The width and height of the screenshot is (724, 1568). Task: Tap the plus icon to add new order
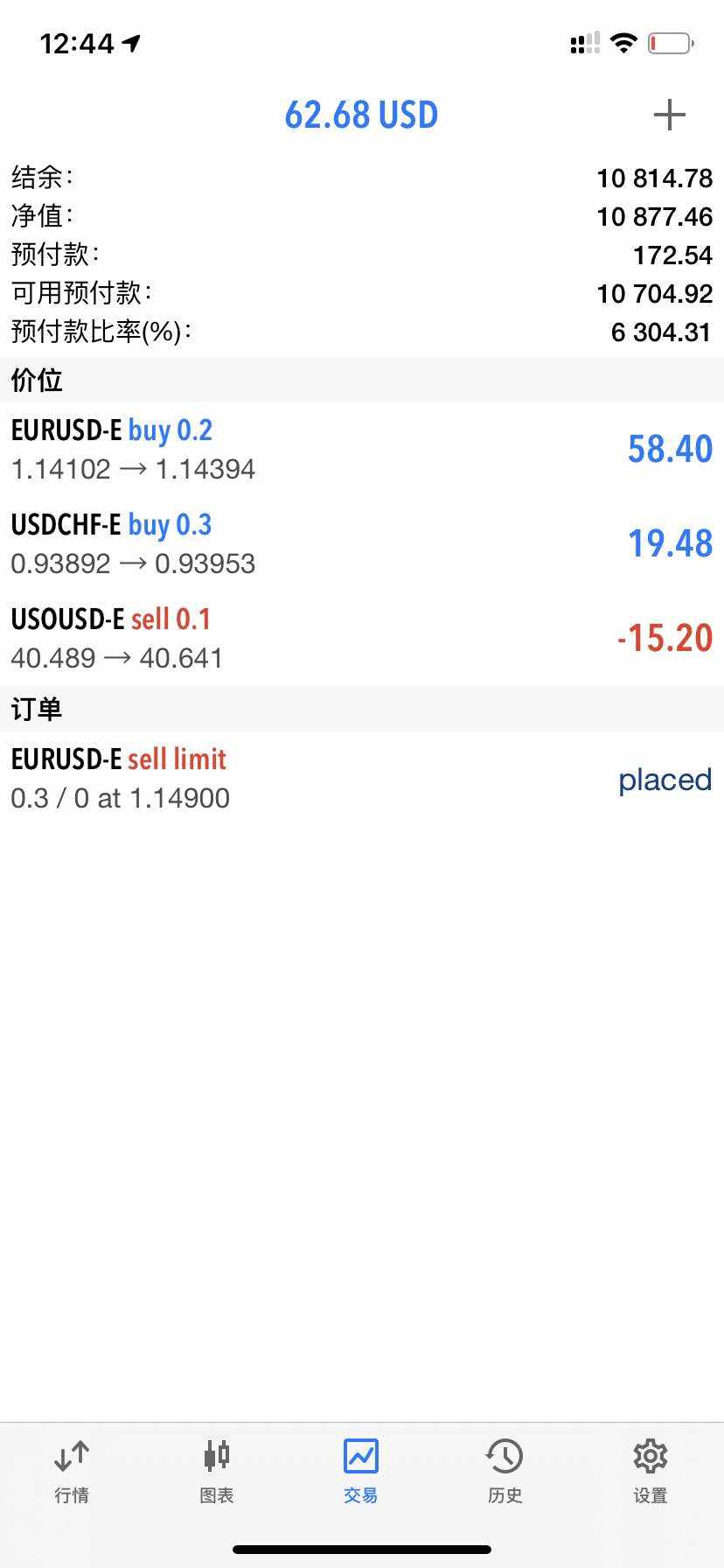tap(669, 115)
